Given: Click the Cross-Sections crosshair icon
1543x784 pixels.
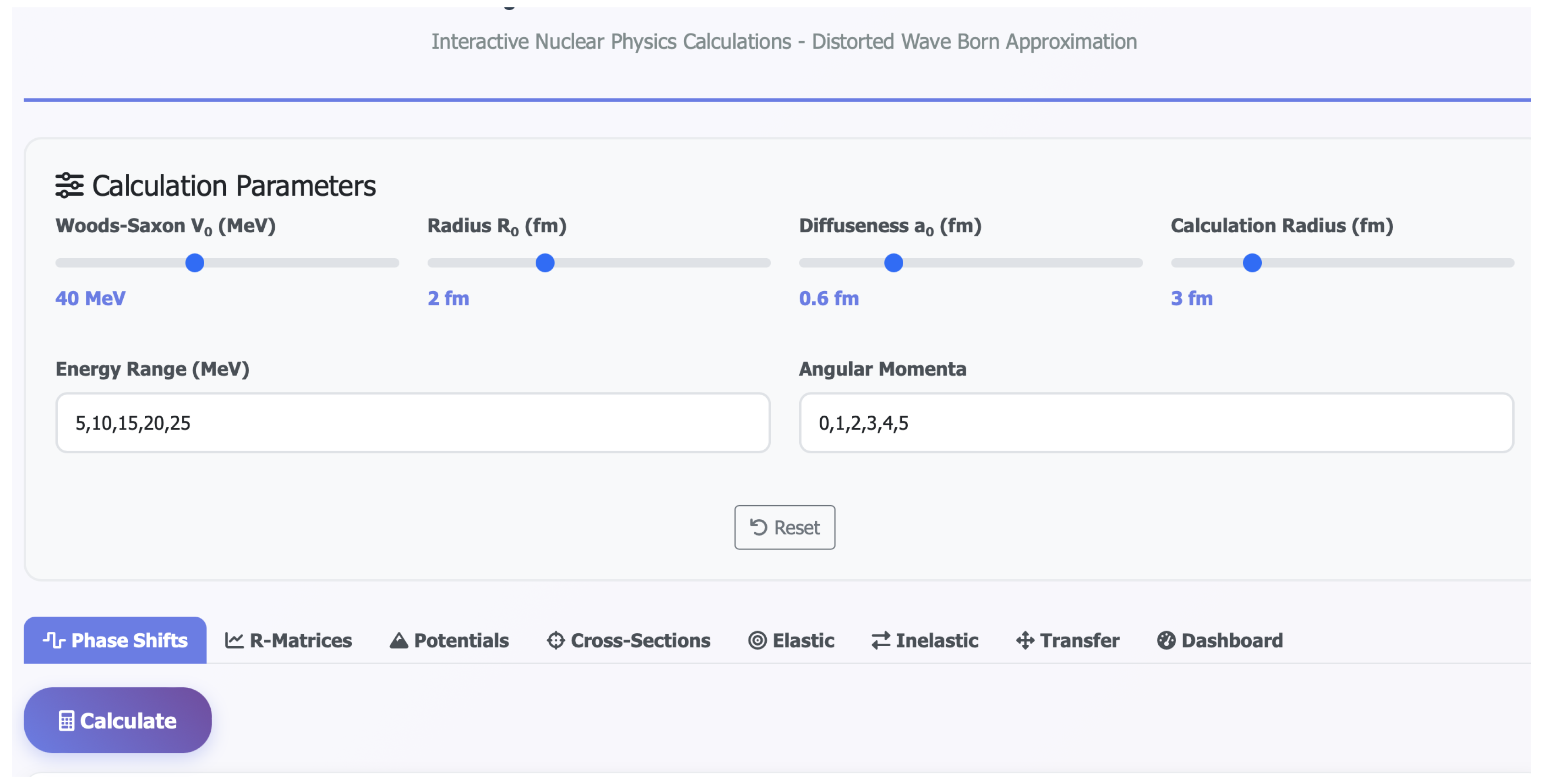Looking at the screenshot, I should point(556,640).
